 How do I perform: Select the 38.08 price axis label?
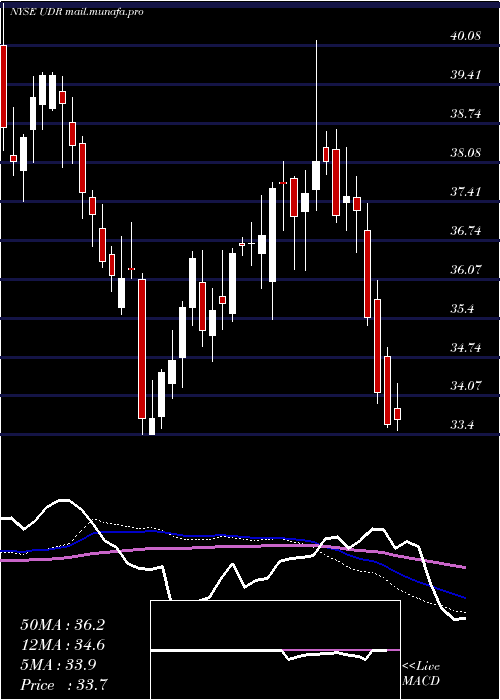coord(466,153)
